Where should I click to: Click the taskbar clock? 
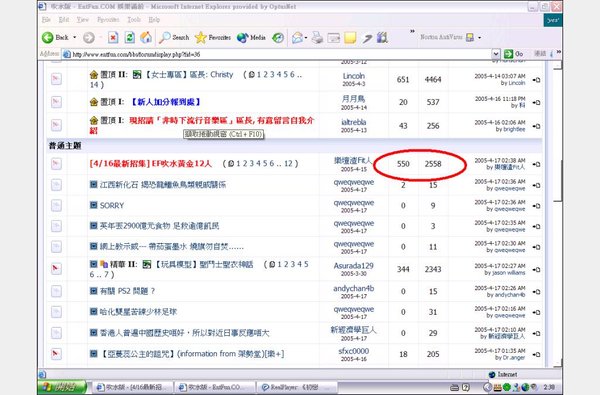pos(549,387)
